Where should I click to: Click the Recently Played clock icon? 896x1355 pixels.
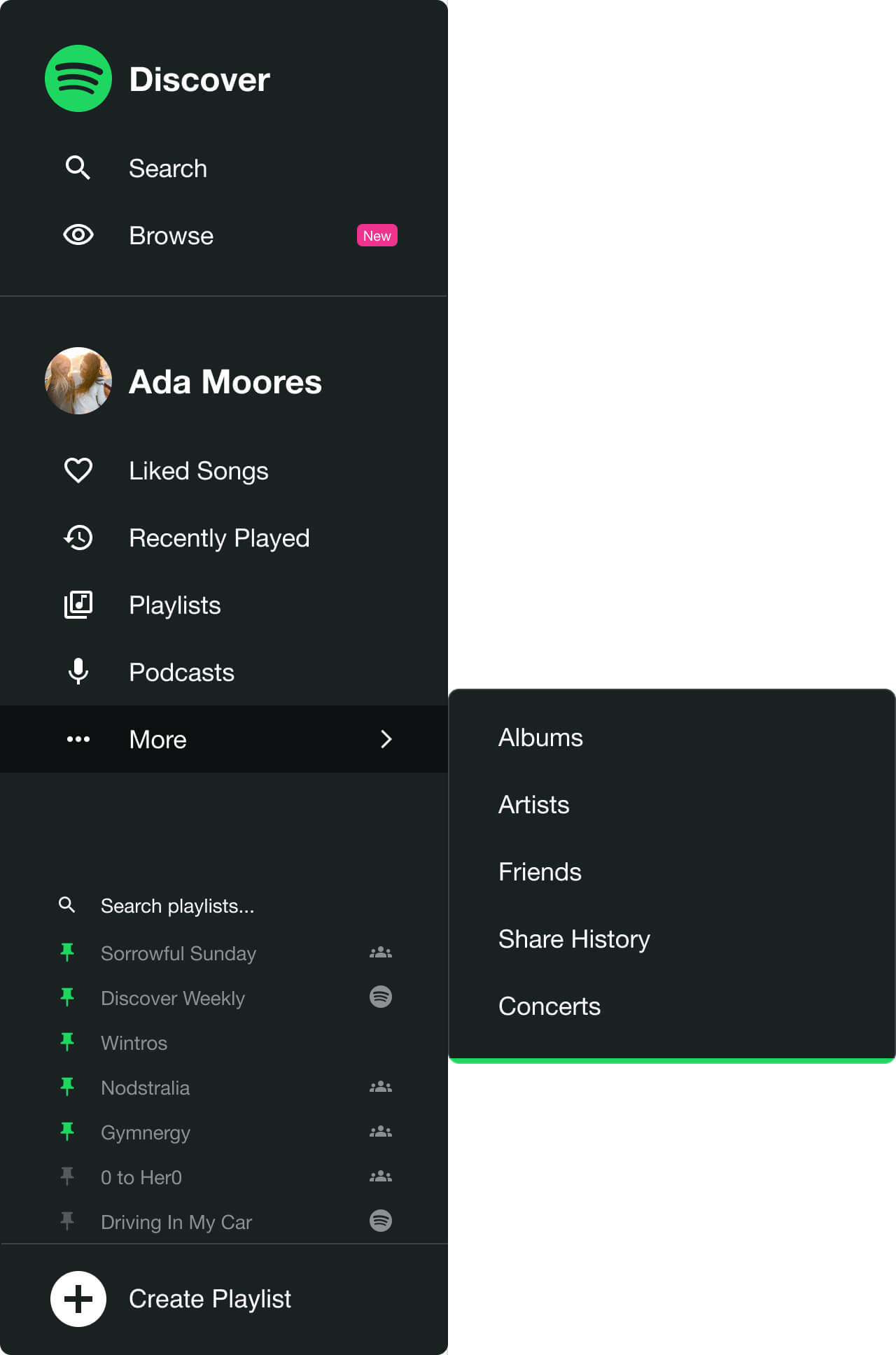[78, 538]
